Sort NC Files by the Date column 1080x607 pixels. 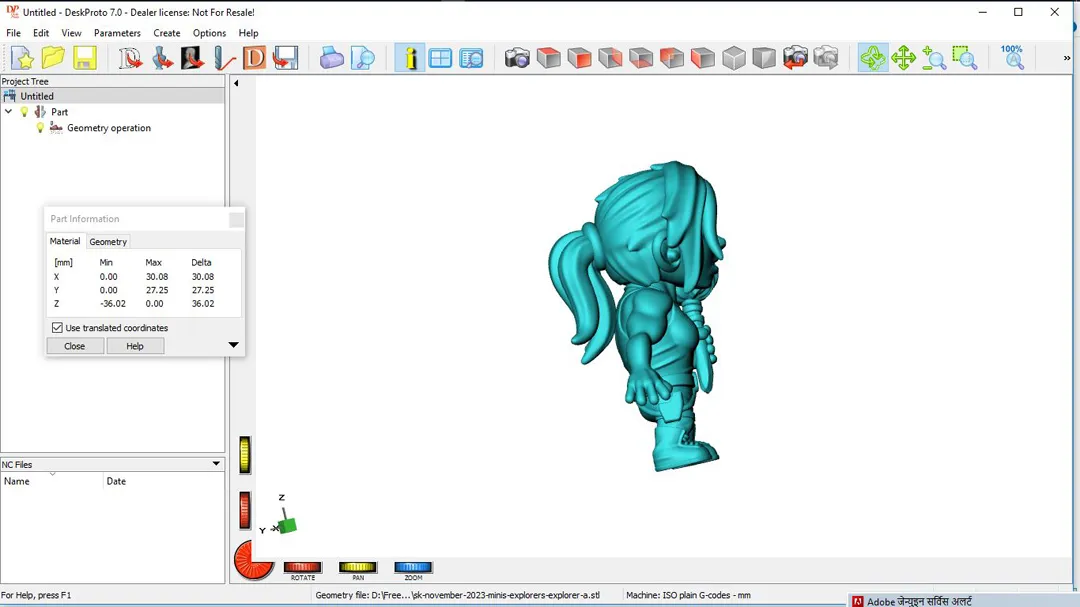click(164, 481)
